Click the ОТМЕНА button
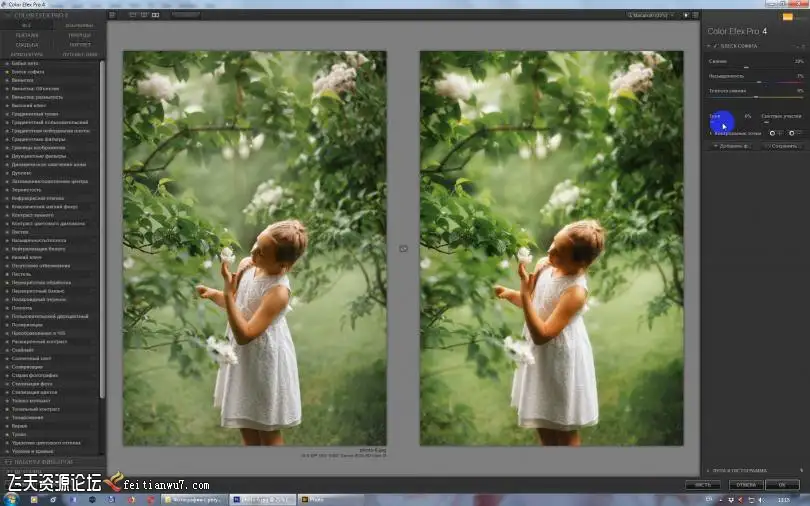Screen dimensions: 810x506 click(x=746, y=485)
